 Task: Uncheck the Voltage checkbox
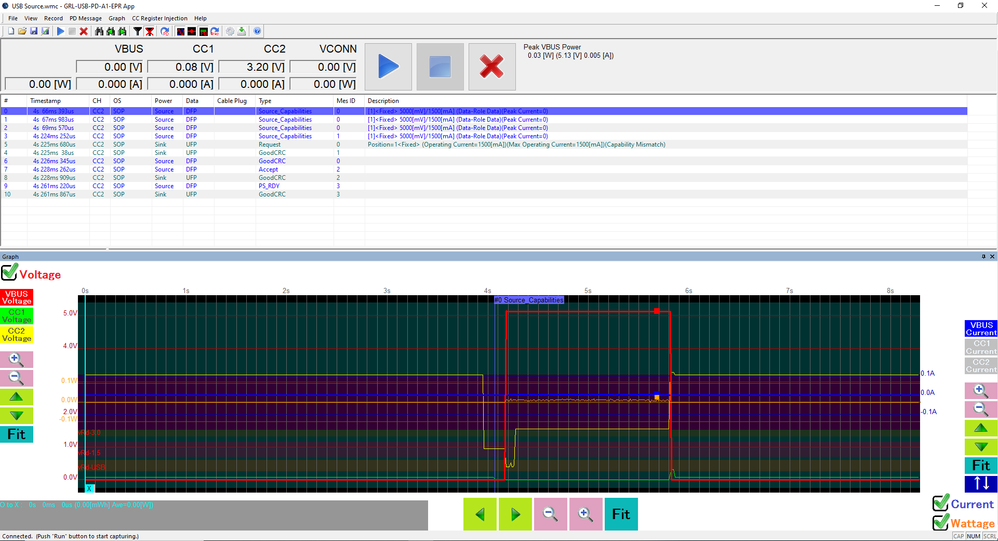click(x=9, y=273)
